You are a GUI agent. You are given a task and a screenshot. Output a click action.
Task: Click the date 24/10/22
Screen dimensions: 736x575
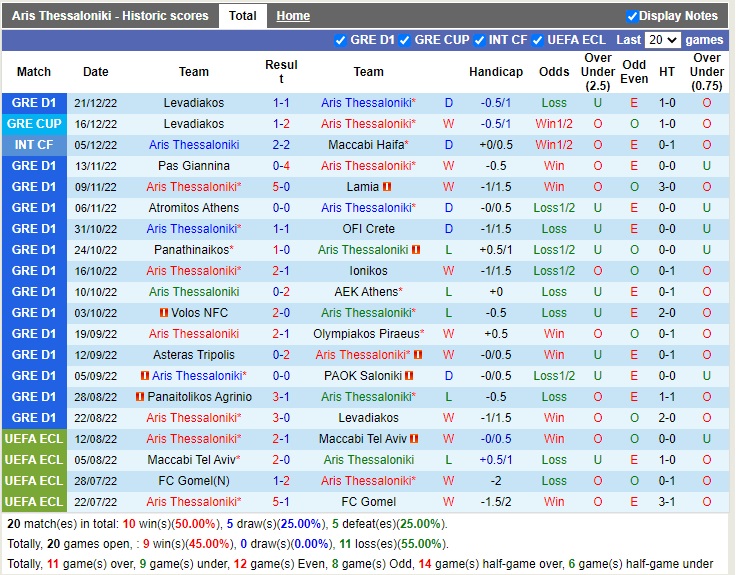pyautogui.click(x=96, y=250)
